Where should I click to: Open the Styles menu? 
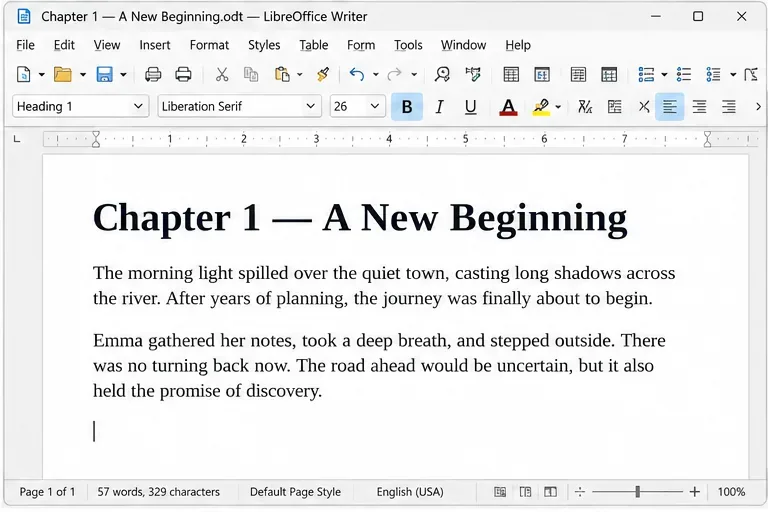point(264,45)
